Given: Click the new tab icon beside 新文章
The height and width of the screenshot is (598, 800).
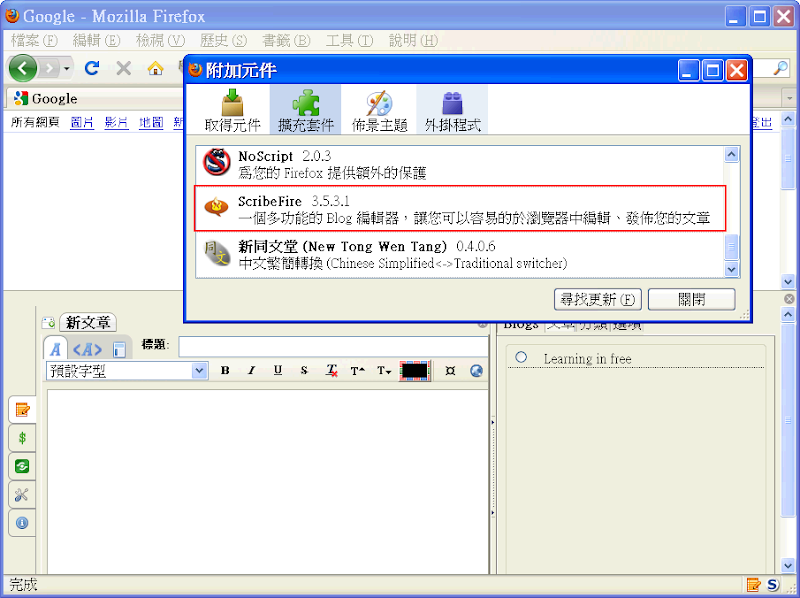Looking at the screenshot, I should 48,322.
